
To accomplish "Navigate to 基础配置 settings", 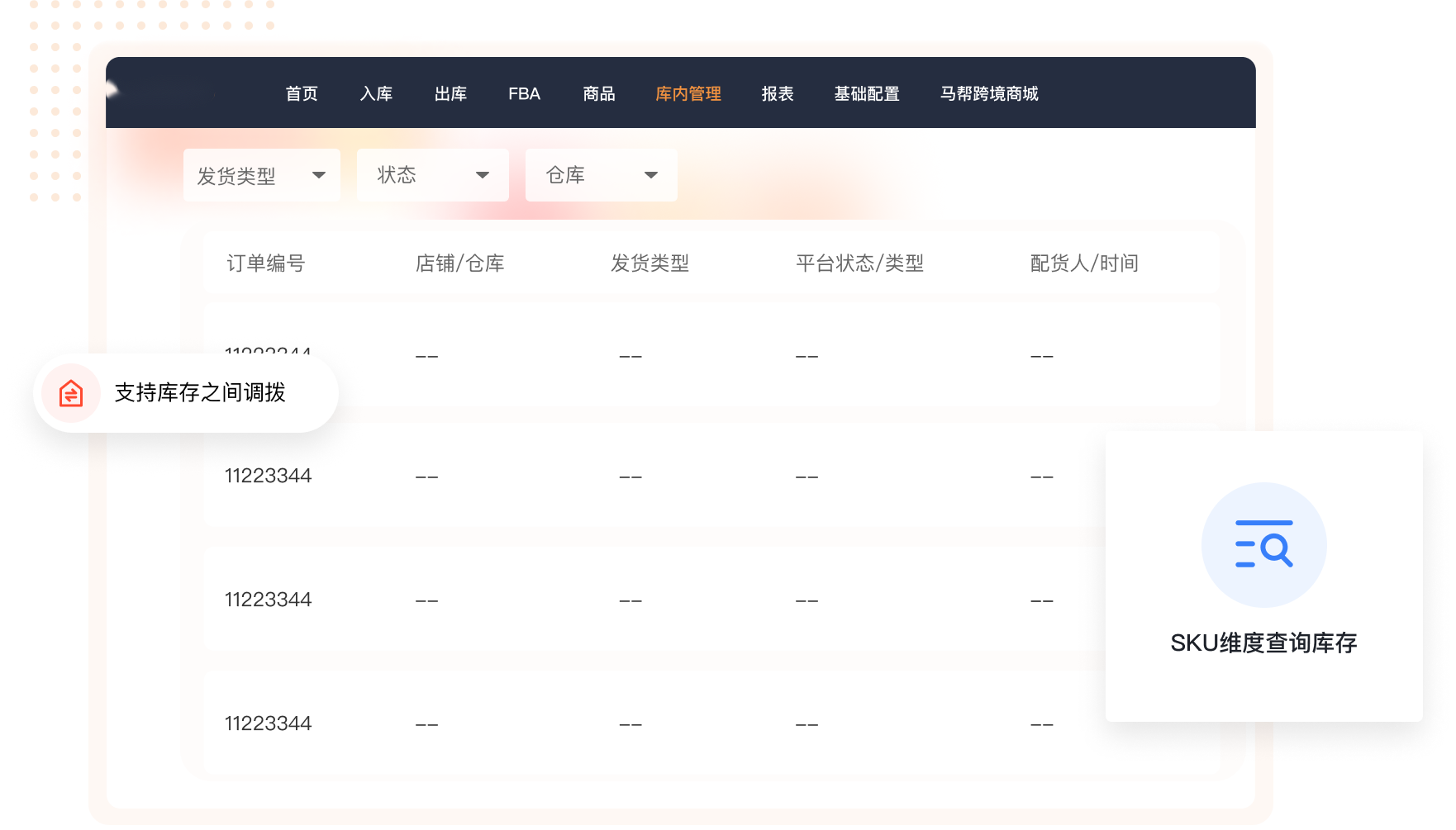I will click(866, 94).
